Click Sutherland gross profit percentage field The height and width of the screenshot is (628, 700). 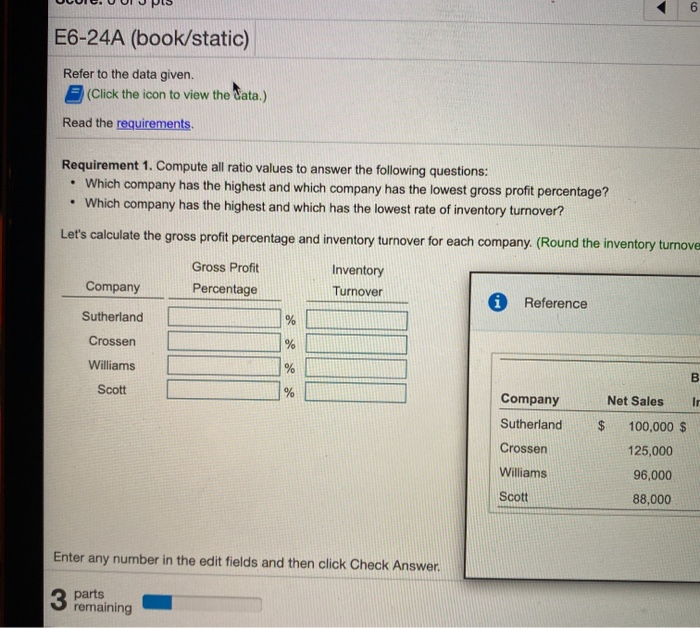224,318
